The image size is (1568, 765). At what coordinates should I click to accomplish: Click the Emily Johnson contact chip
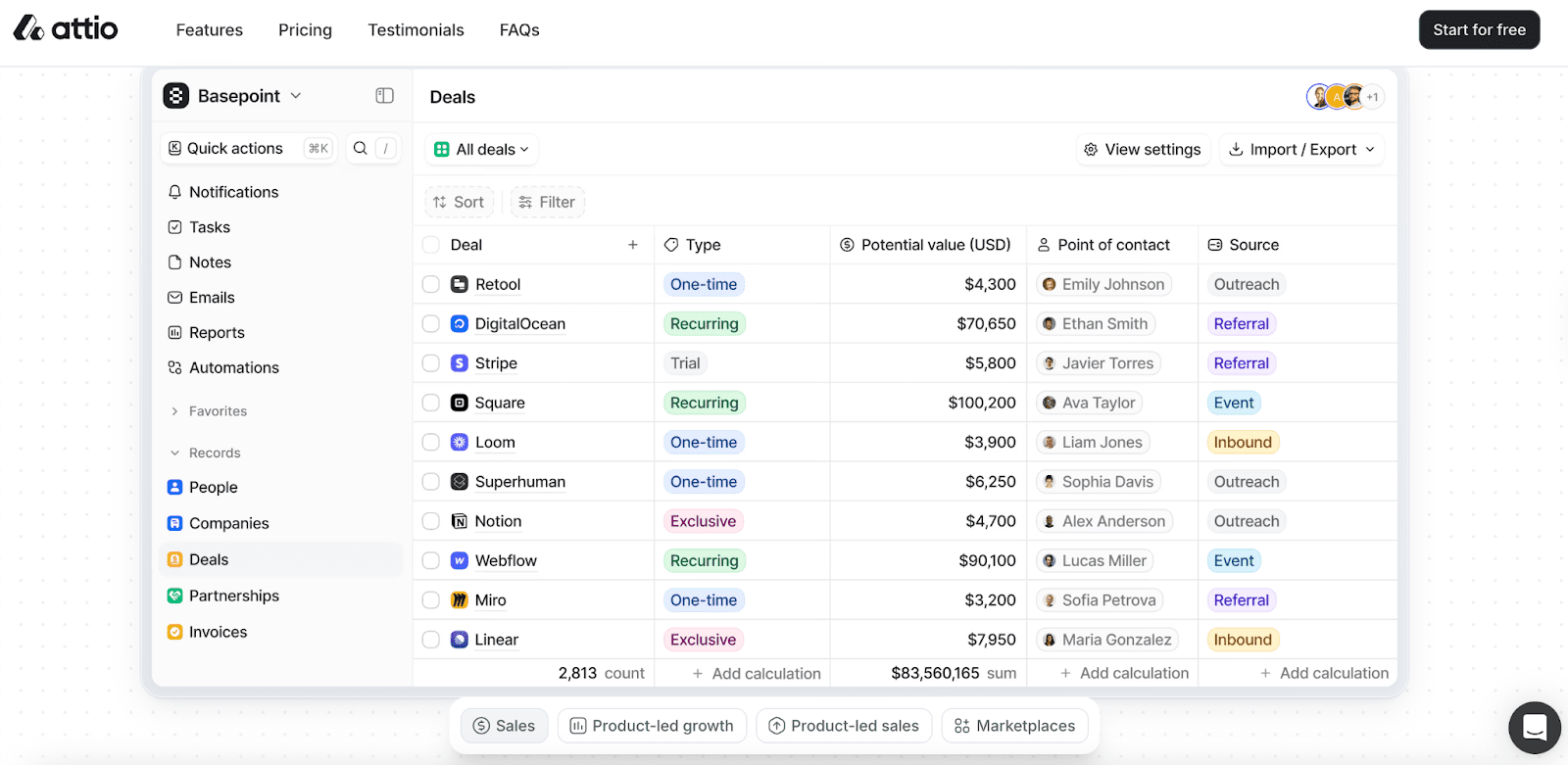pos(1104,284)
